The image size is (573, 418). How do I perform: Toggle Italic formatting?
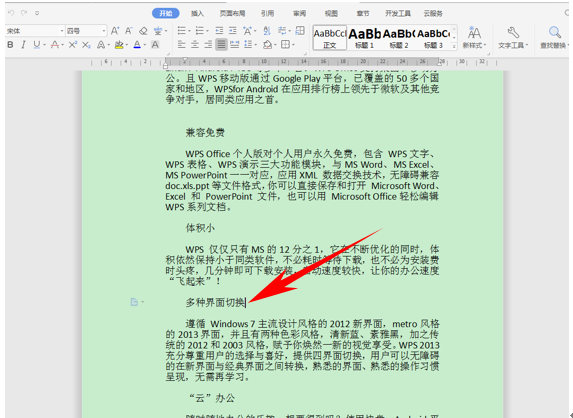pyautogui.click(x=23, y=45)
